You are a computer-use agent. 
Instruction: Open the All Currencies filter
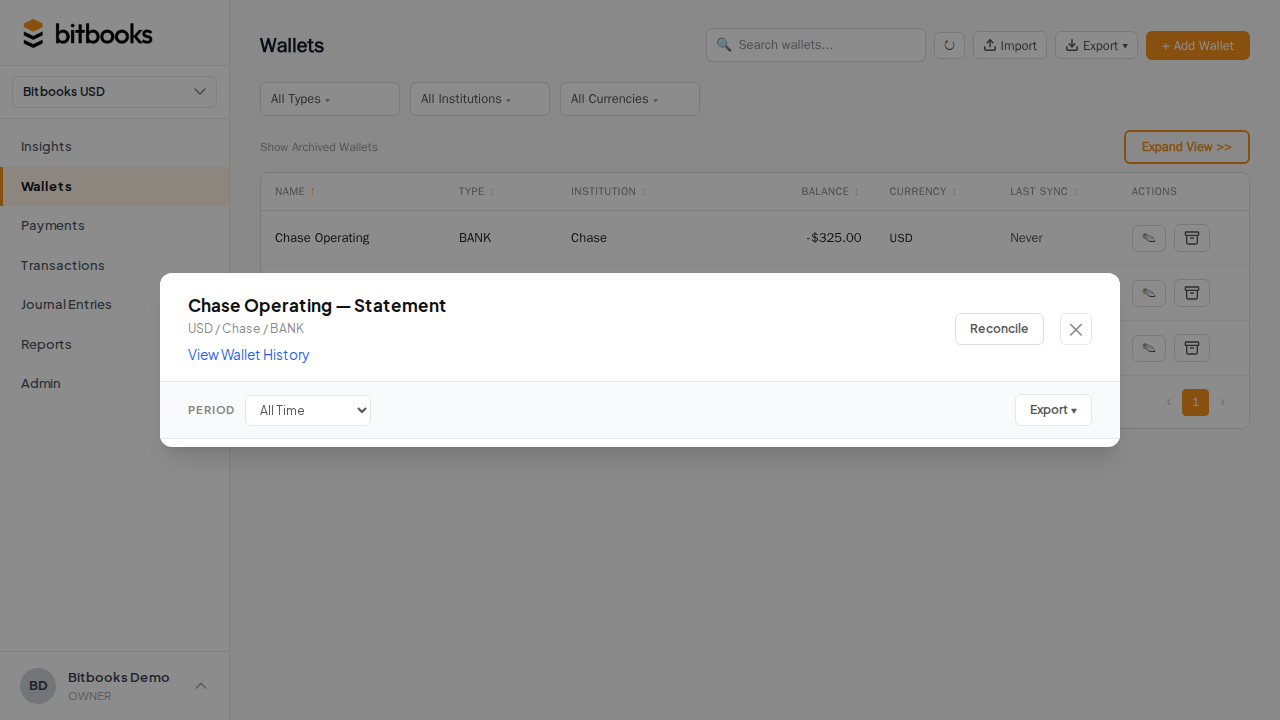click(630, 99)
